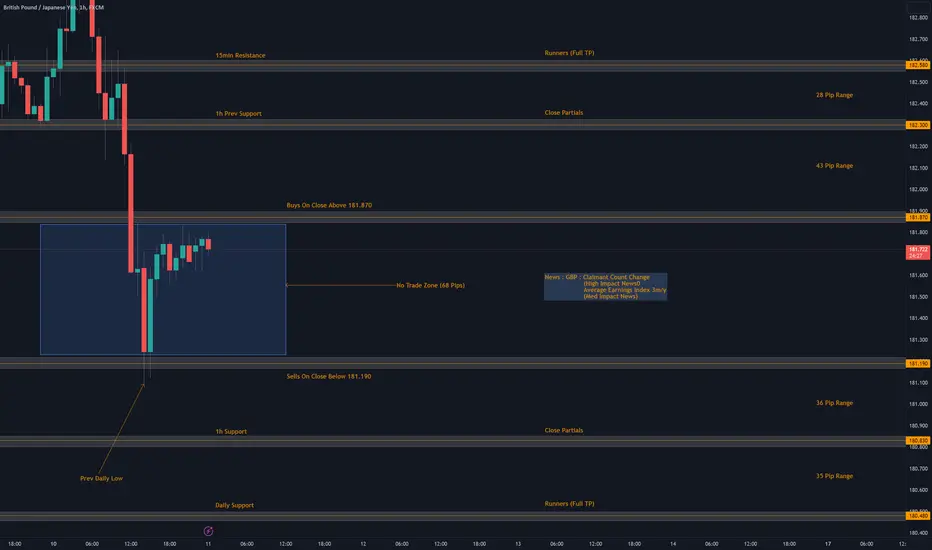Click the '28 Pip Range' label

pyautogui.click(x=834, y=95)
